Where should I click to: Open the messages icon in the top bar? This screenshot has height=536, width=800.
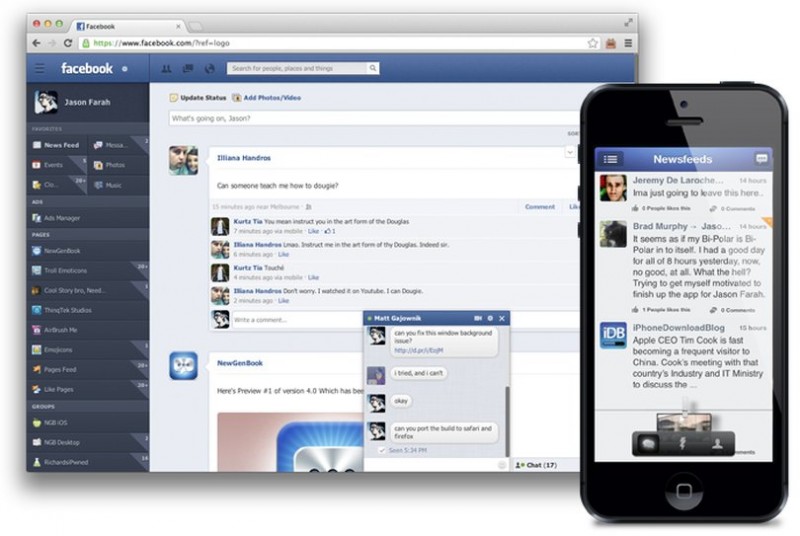pos(188,68)
